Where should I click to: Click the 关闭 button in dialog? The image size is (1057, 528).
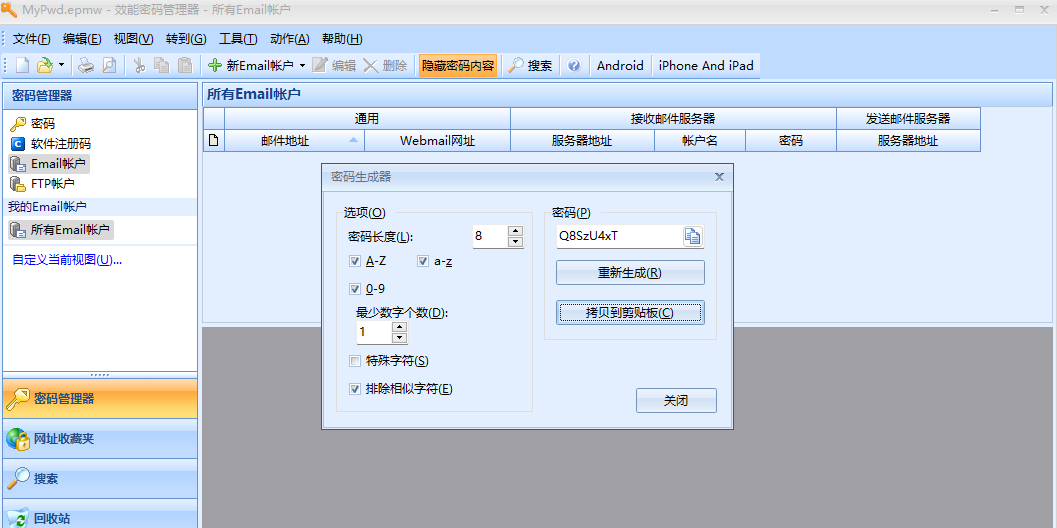point(676,401)
